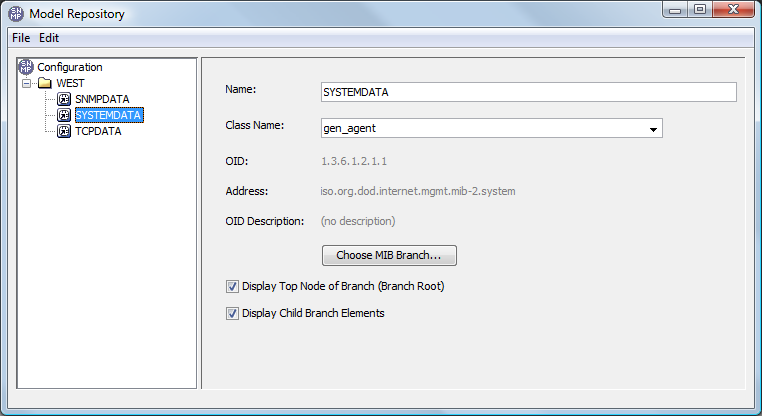
Task: Click the TCPDATA node icon
Action: (64, 131)
